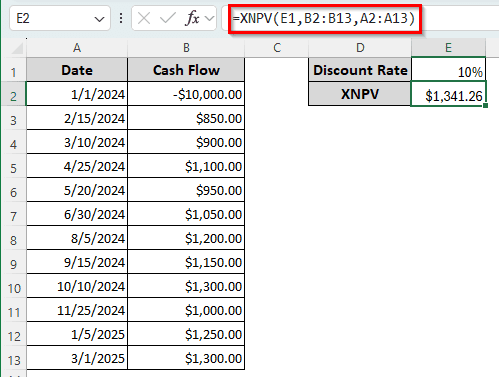Click the Enter checkmark formula icon
Screen dimensions: 499x377
(x=168, y=18)
